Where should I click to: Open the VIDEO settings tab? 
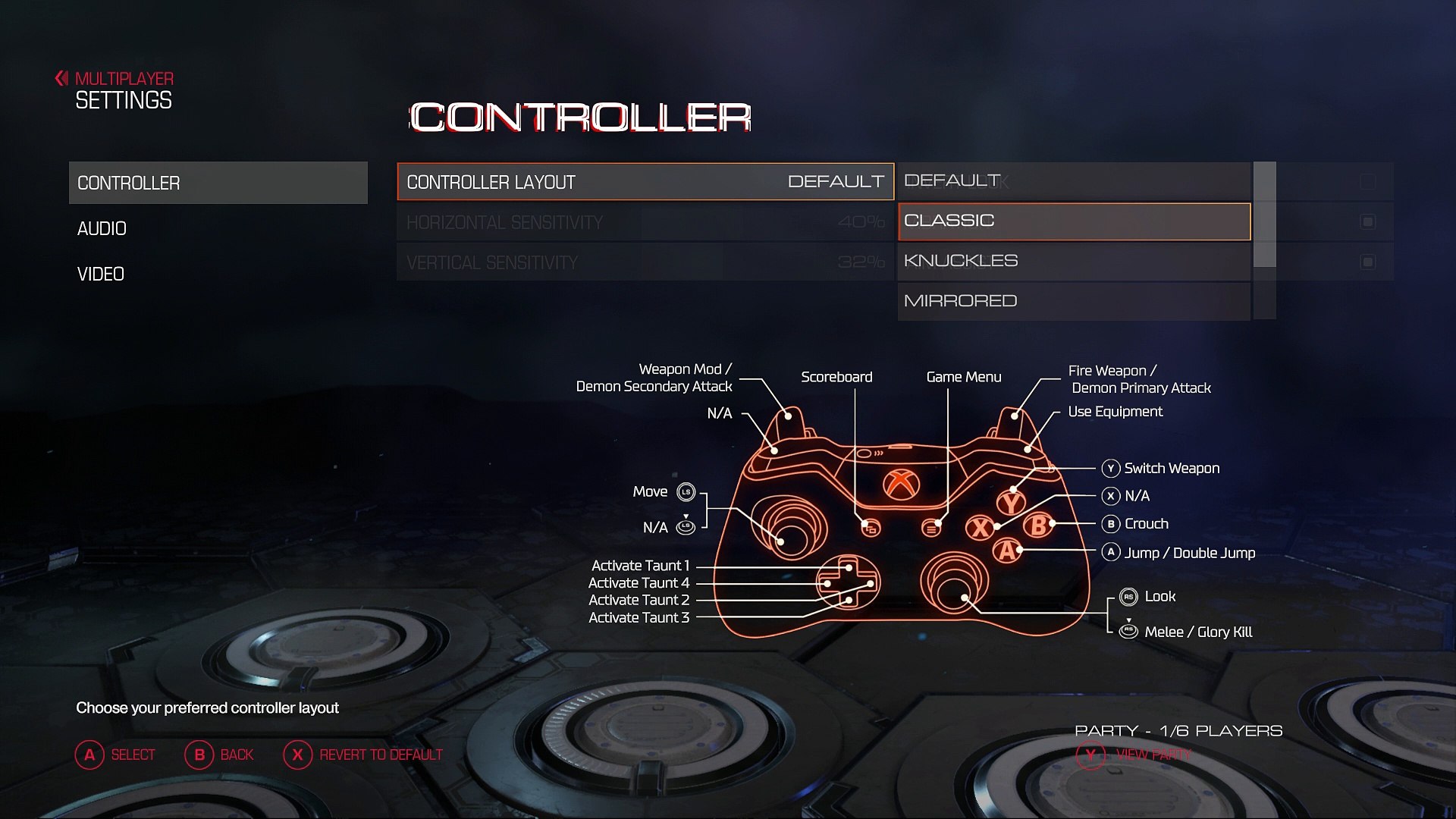101,274
